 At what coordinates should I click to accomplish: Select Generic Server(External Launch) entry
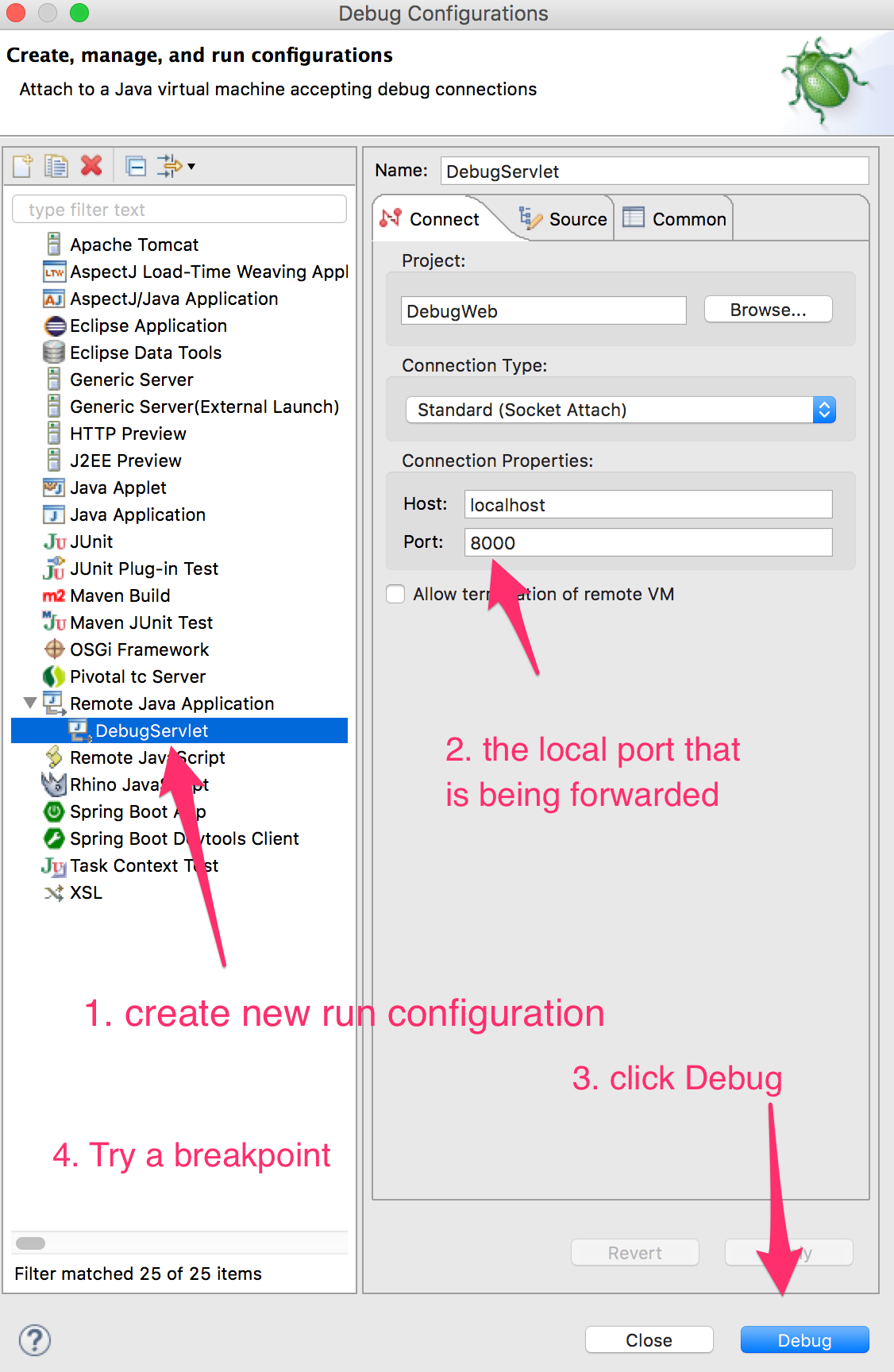pyautogui.click(x=191, y=407)
